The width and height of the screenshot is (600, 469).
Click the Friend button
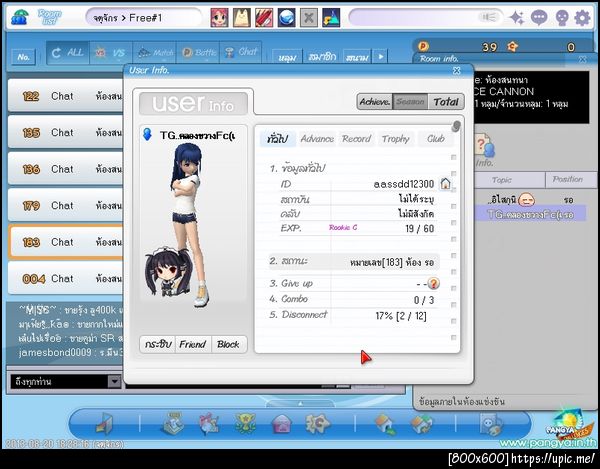click(x=193, y=344)
